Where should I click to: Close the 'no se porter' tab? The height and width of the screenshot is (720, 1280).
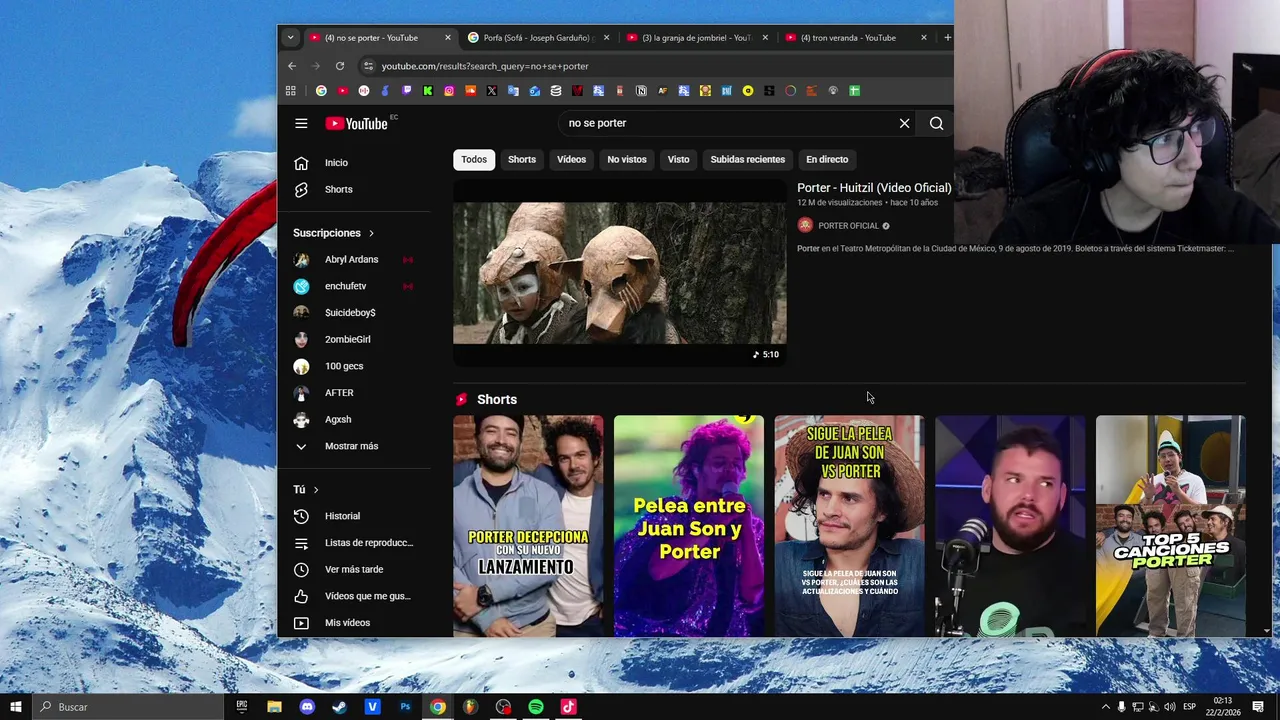[448, 38]
